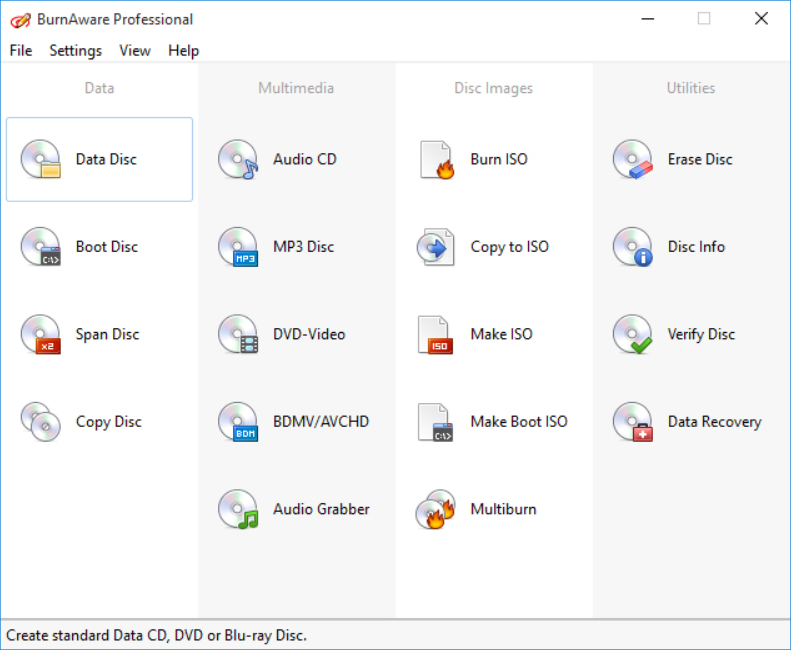The width and height of the screenshot is (791, 650).
Task: Click the Data Recovery label
Action: (x=714, y=422)
